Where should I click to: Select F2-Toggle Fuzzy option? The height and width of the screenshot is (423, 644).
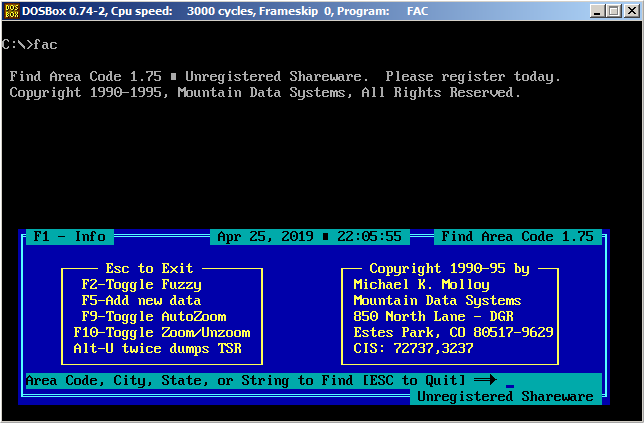(x=141, y=285)
